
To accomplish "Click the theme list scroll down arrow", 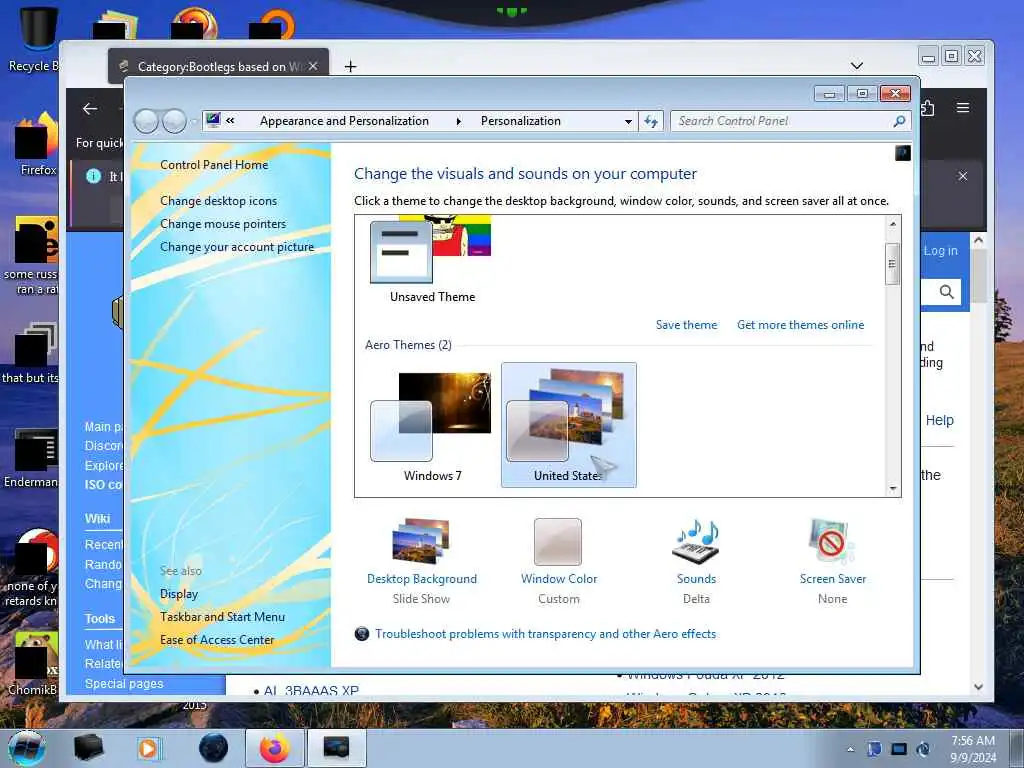I will click(x=892, y=488).
